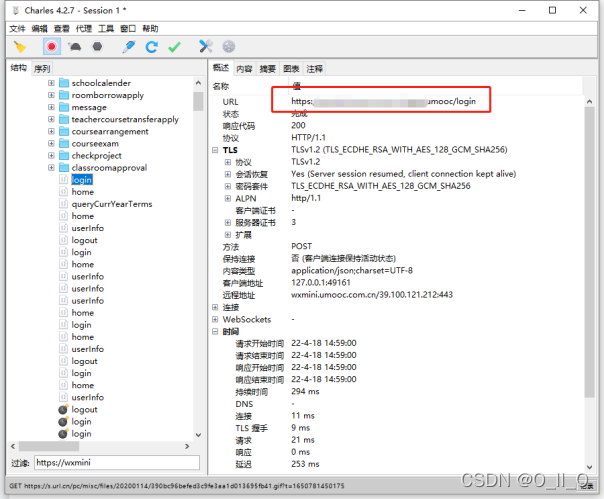Switch to the 内容 tab
The image size is (604, 499).
[244, 69]
